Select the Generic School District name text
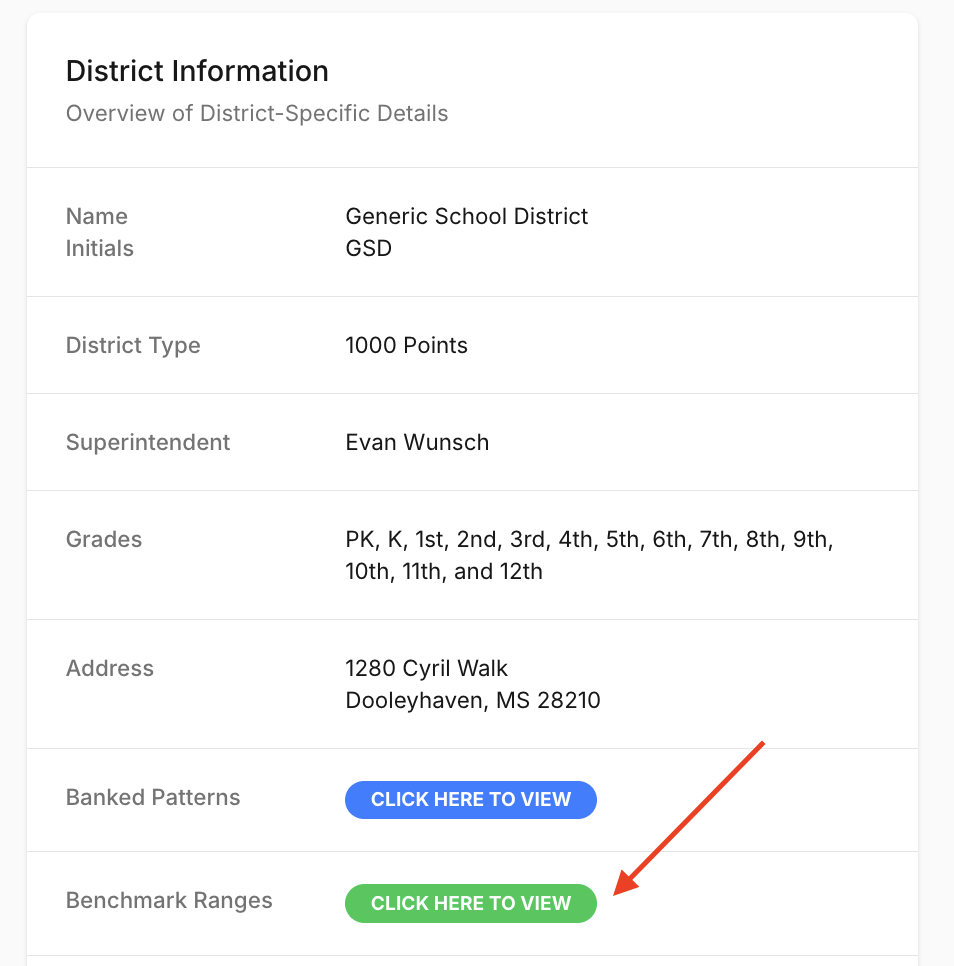The image size is (954, 966). (466, 216)
